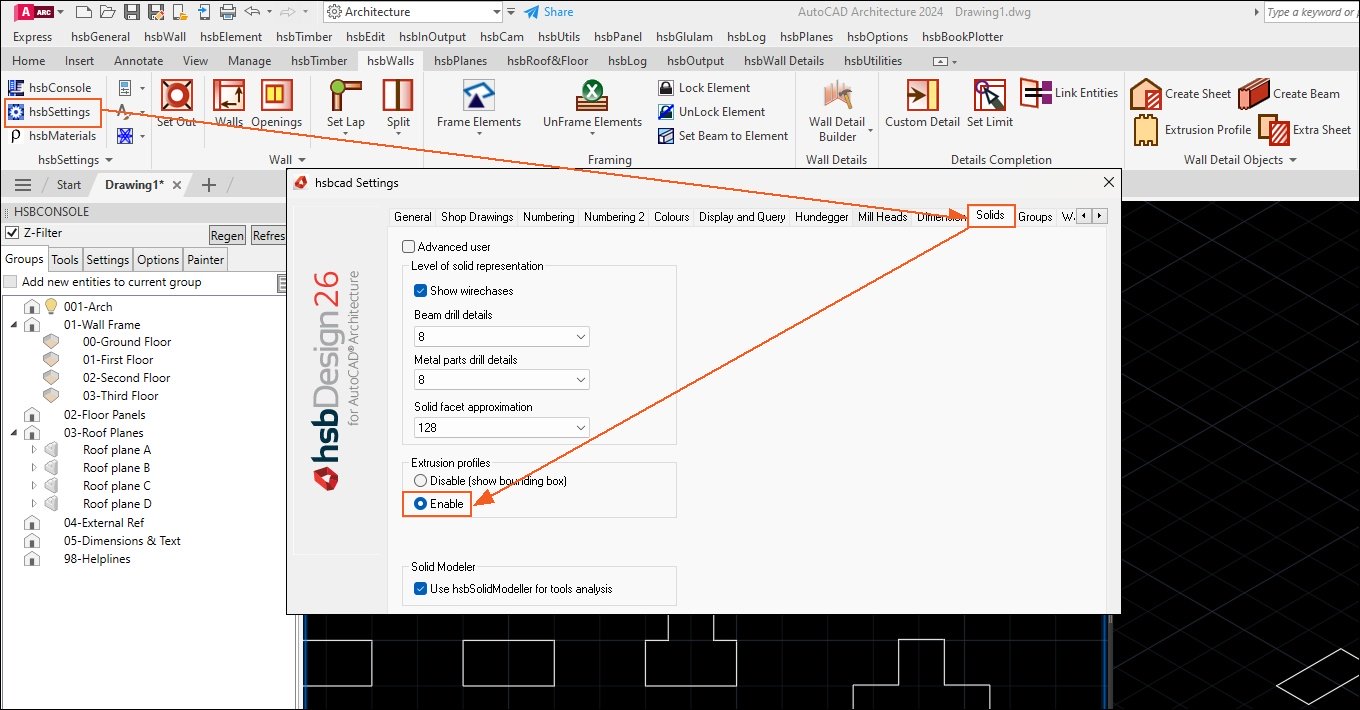Open Solid facet approximation dropdown

click(x=502, y=427)
